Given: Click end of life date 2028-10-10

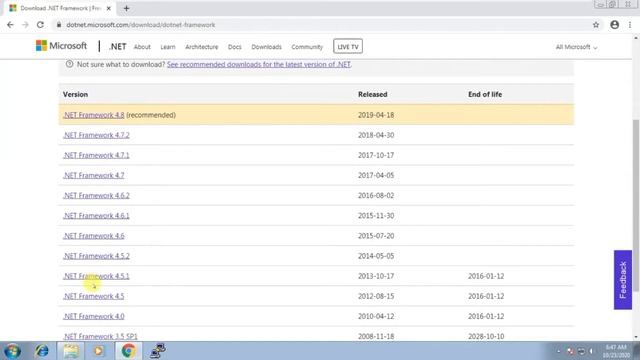Looking at the screenshot, I should (486, 337).
